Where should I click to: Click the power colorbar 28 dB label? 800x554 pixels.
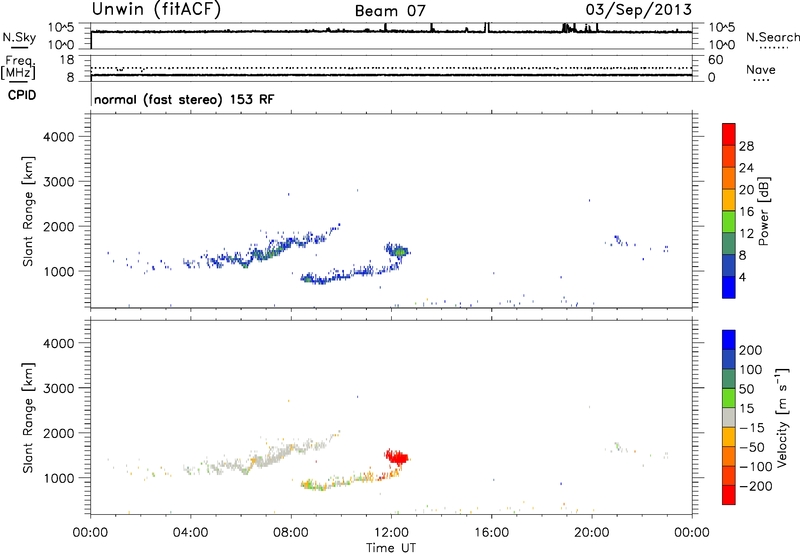746,146
